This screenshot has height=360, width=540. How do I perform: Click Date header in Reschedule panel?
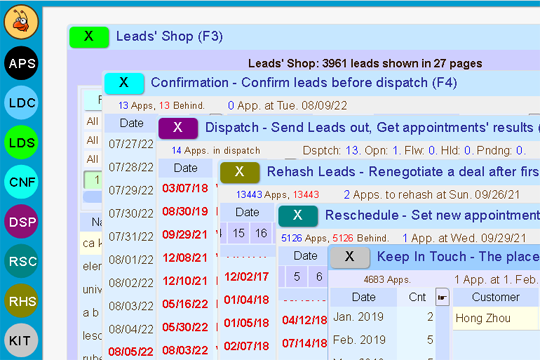pos(305,256)
